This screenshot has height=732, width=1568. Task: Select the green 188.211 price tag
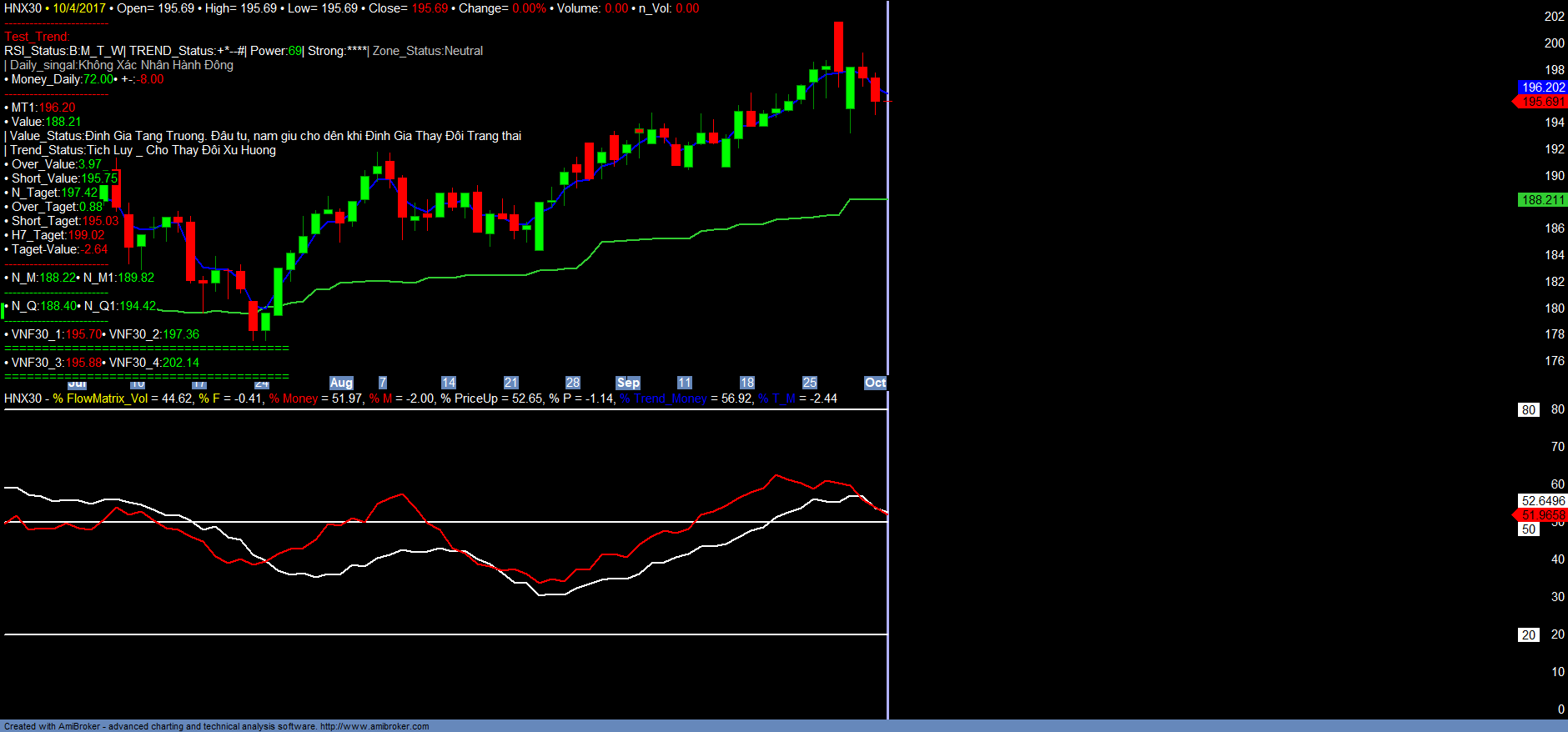1542,200
